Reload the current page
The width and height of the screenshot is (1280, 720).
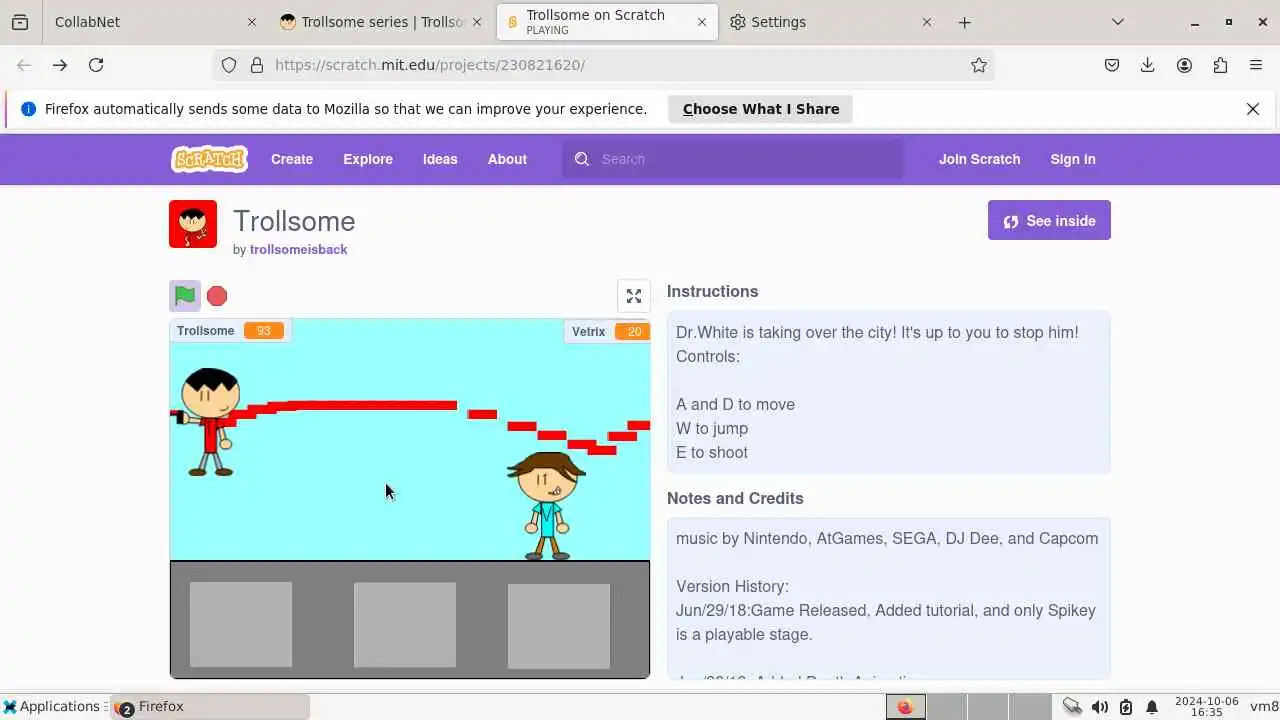(x=96, y=65)
